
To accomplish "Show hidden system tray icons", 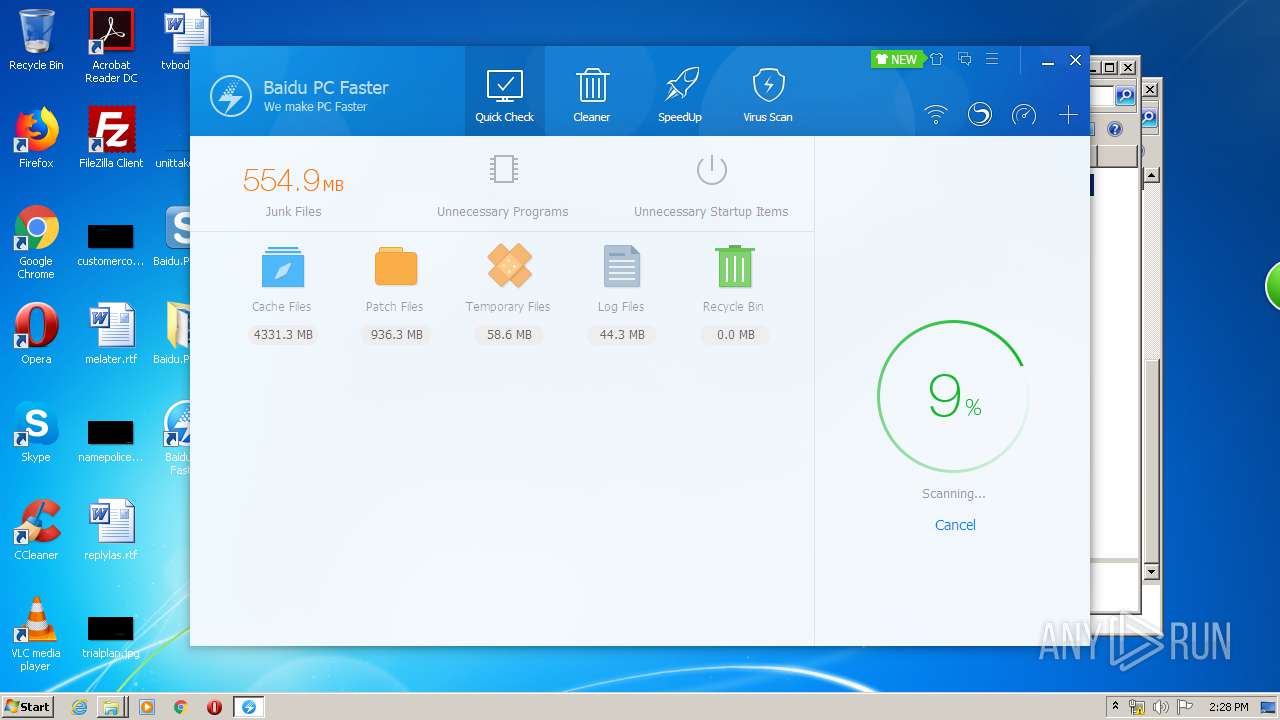I will pyautogui.click(x=1115, y=707).
